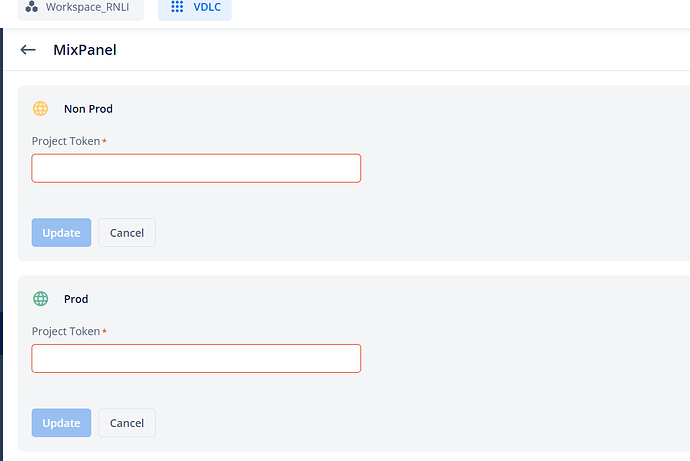The image size is (690, 461).
Task: Click the yellow globe icon for Non Prod
Action: [41, 108]
